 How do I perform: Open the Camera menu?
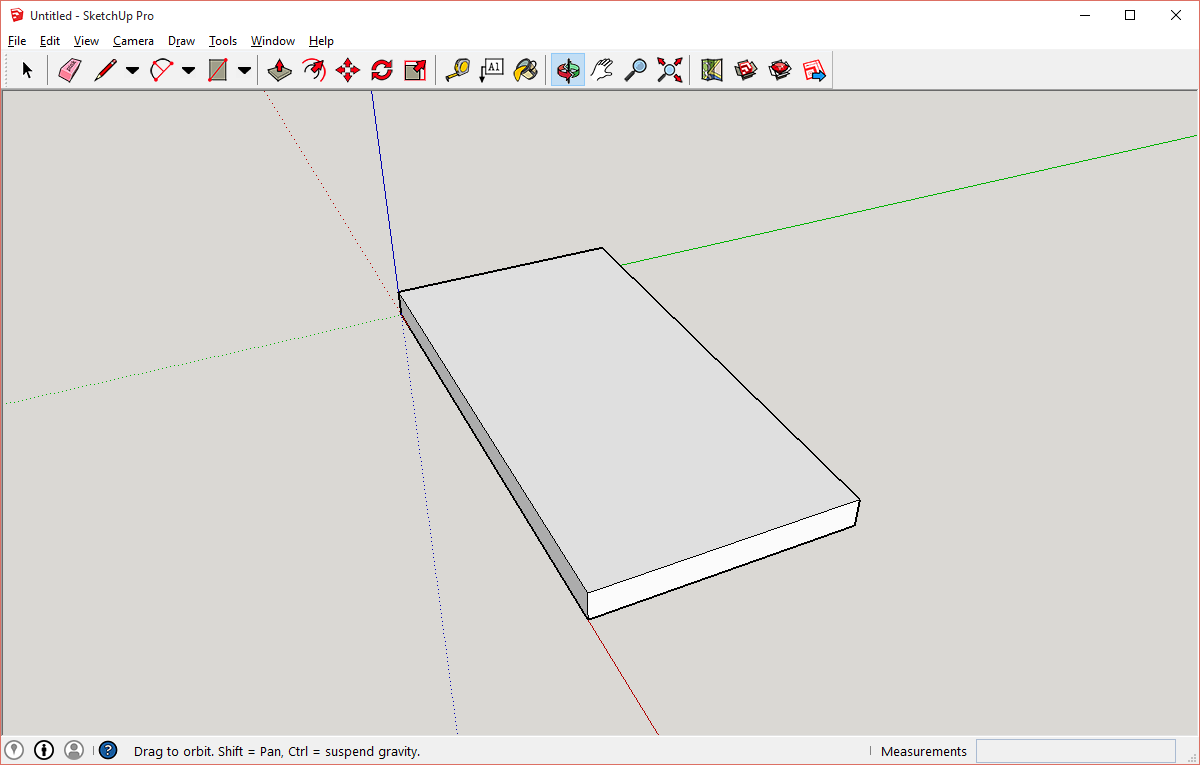(x=133, y=41)
